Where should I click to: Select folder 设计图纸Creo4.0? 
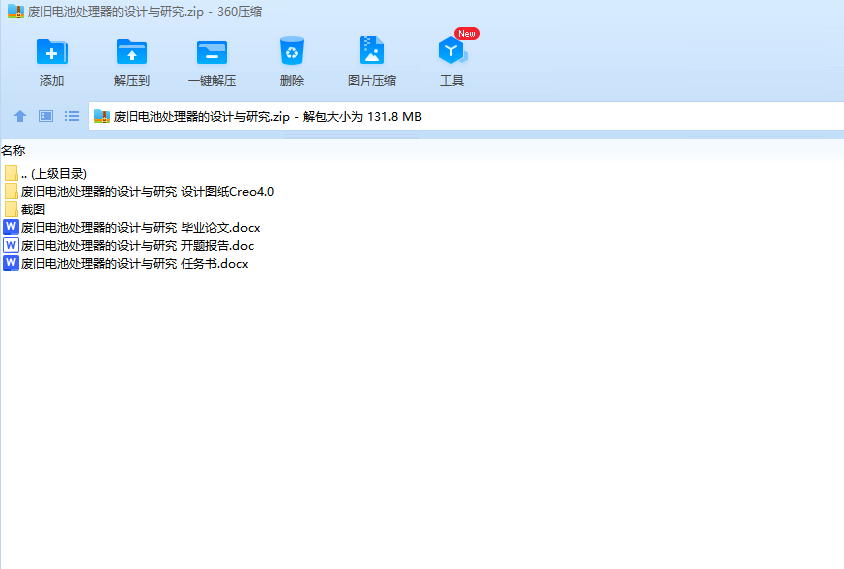click(139, 192)
